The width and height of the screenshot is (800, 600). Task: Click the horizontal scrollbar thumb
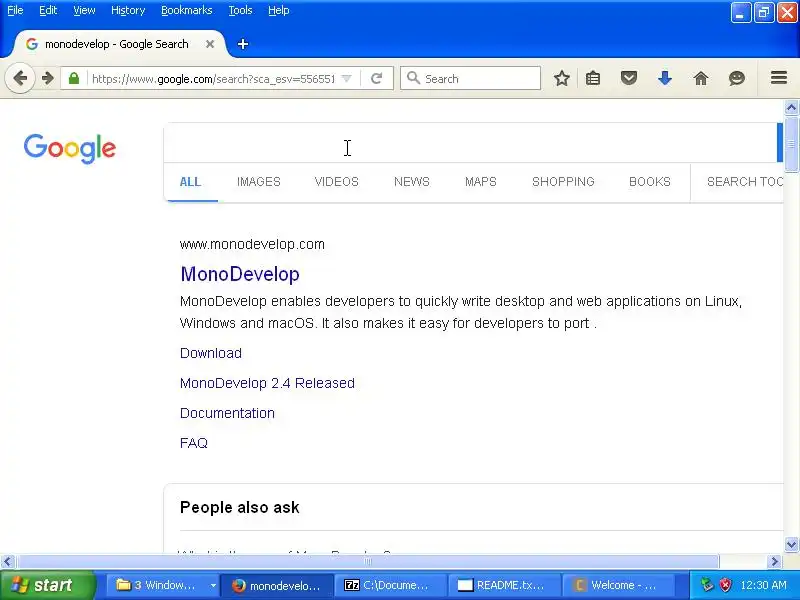pyautogui.click(x=367, y=562)
